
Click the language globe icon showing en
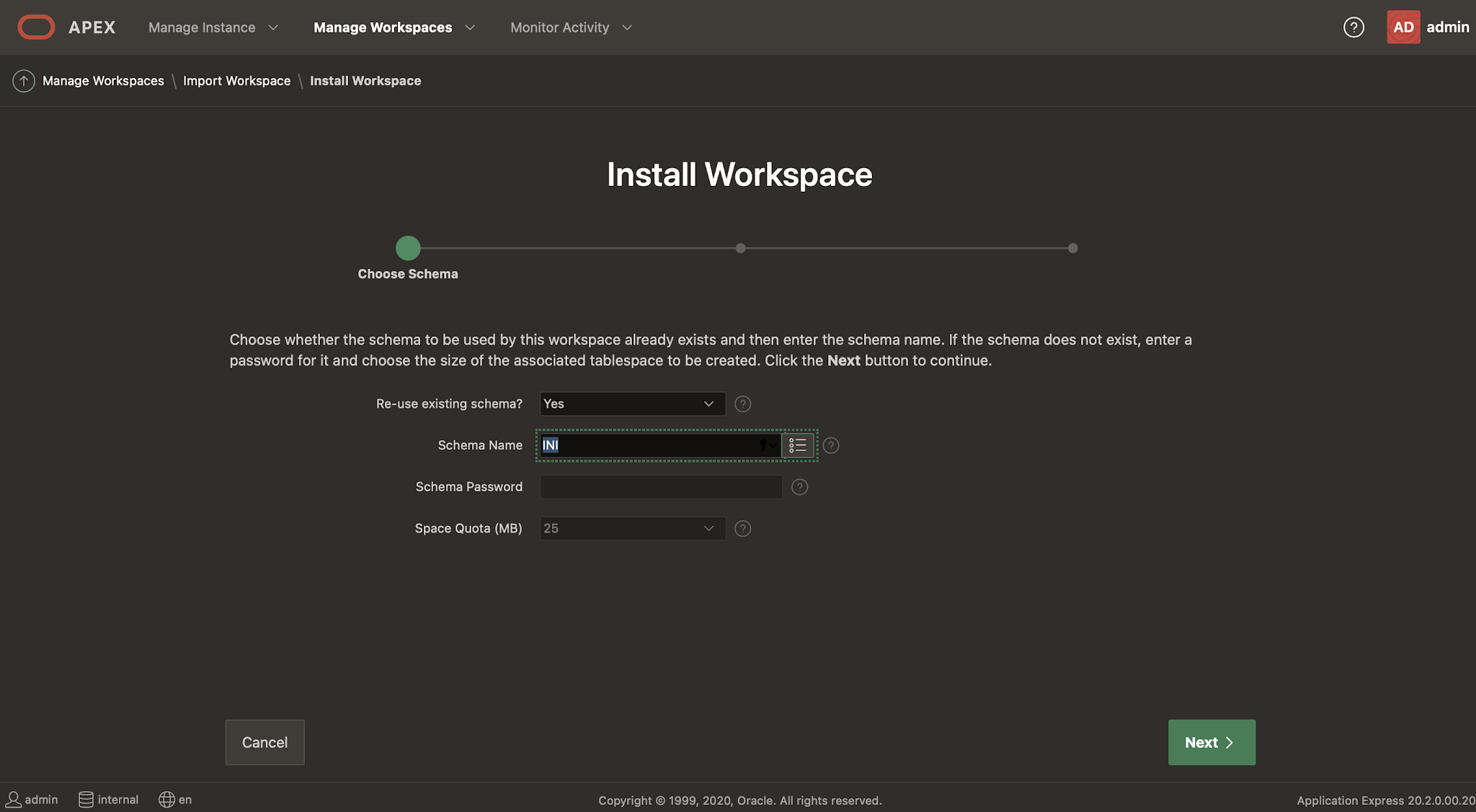166,800
